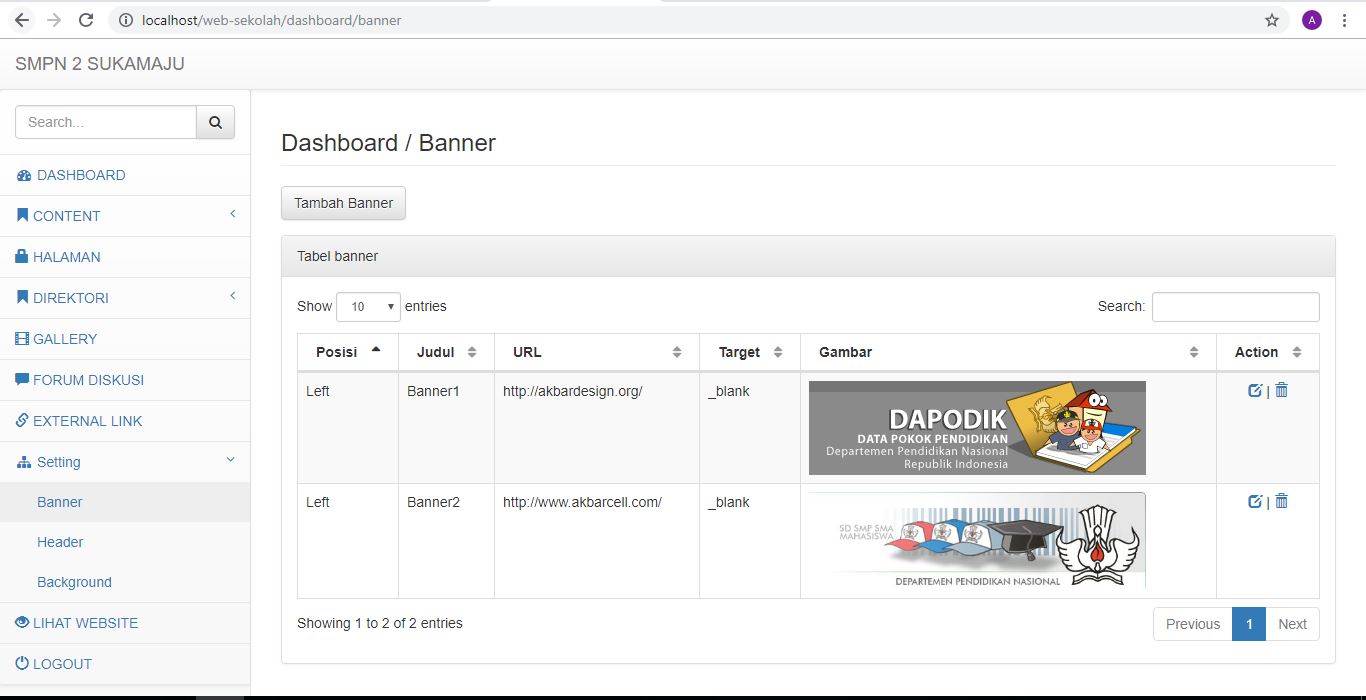Open the Chrome three-dot menu

(x=1344, y=20)
